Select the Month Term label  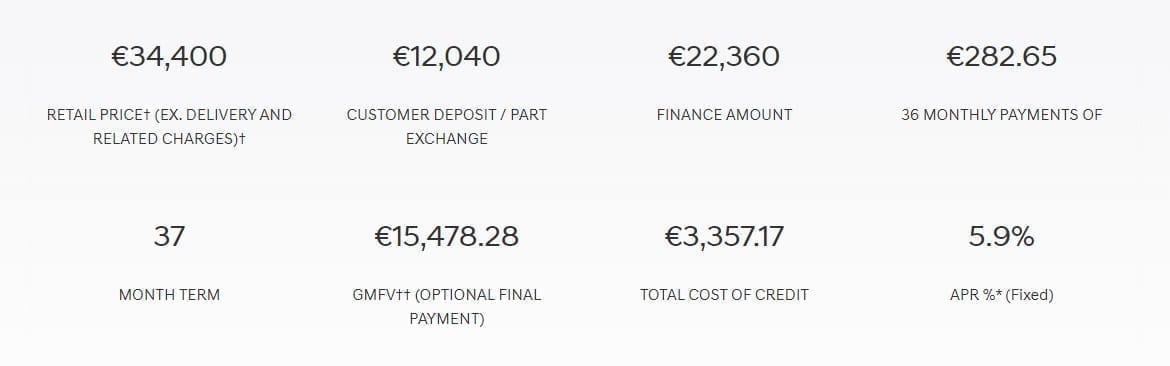169,294
